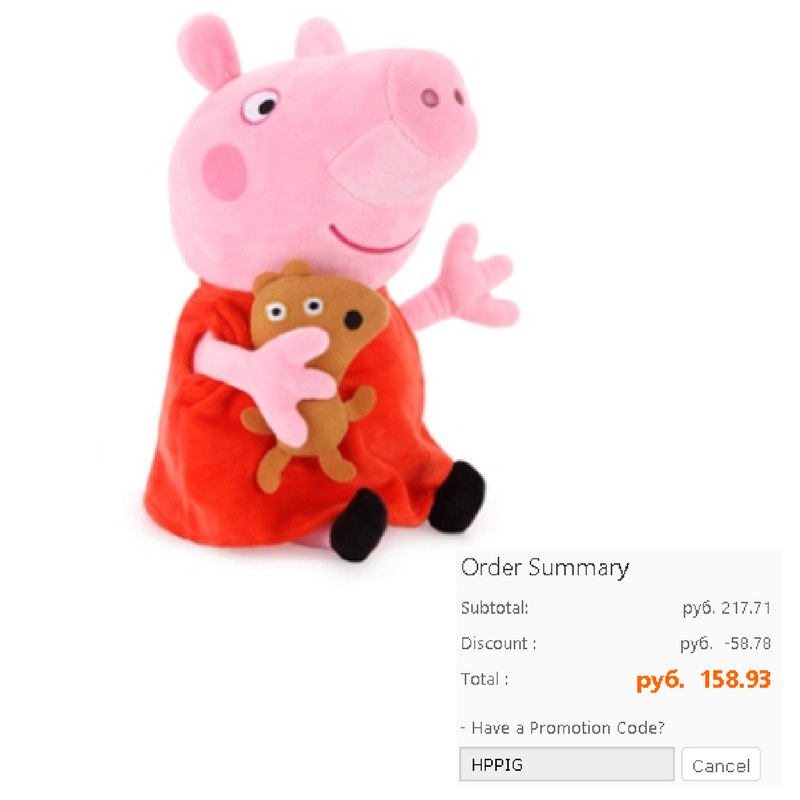The image size is (800, 800).
Task: Click the plush's smiling mouth
Action: (373, 240)
